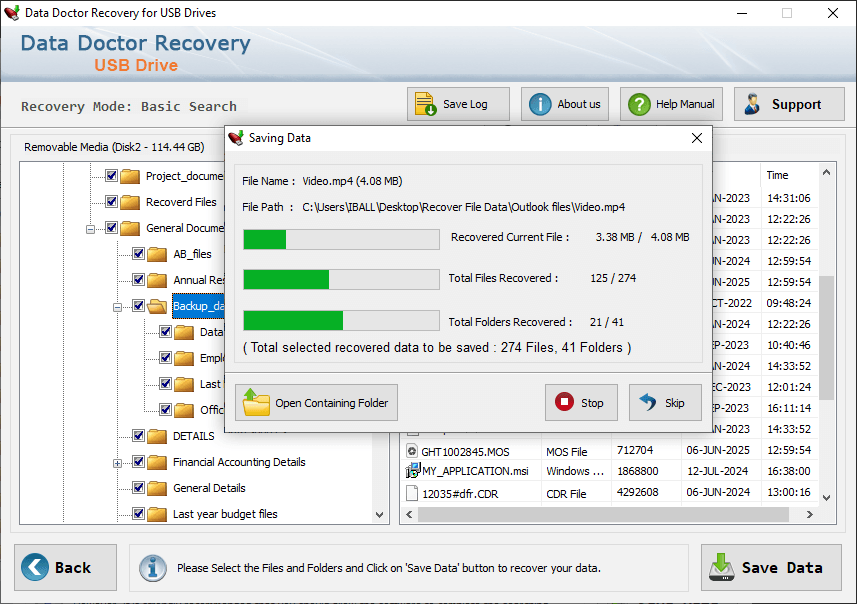The width and height of the screenshot is (857, 604).
Task: Open the Help Manual
Action: pos(671,104)
